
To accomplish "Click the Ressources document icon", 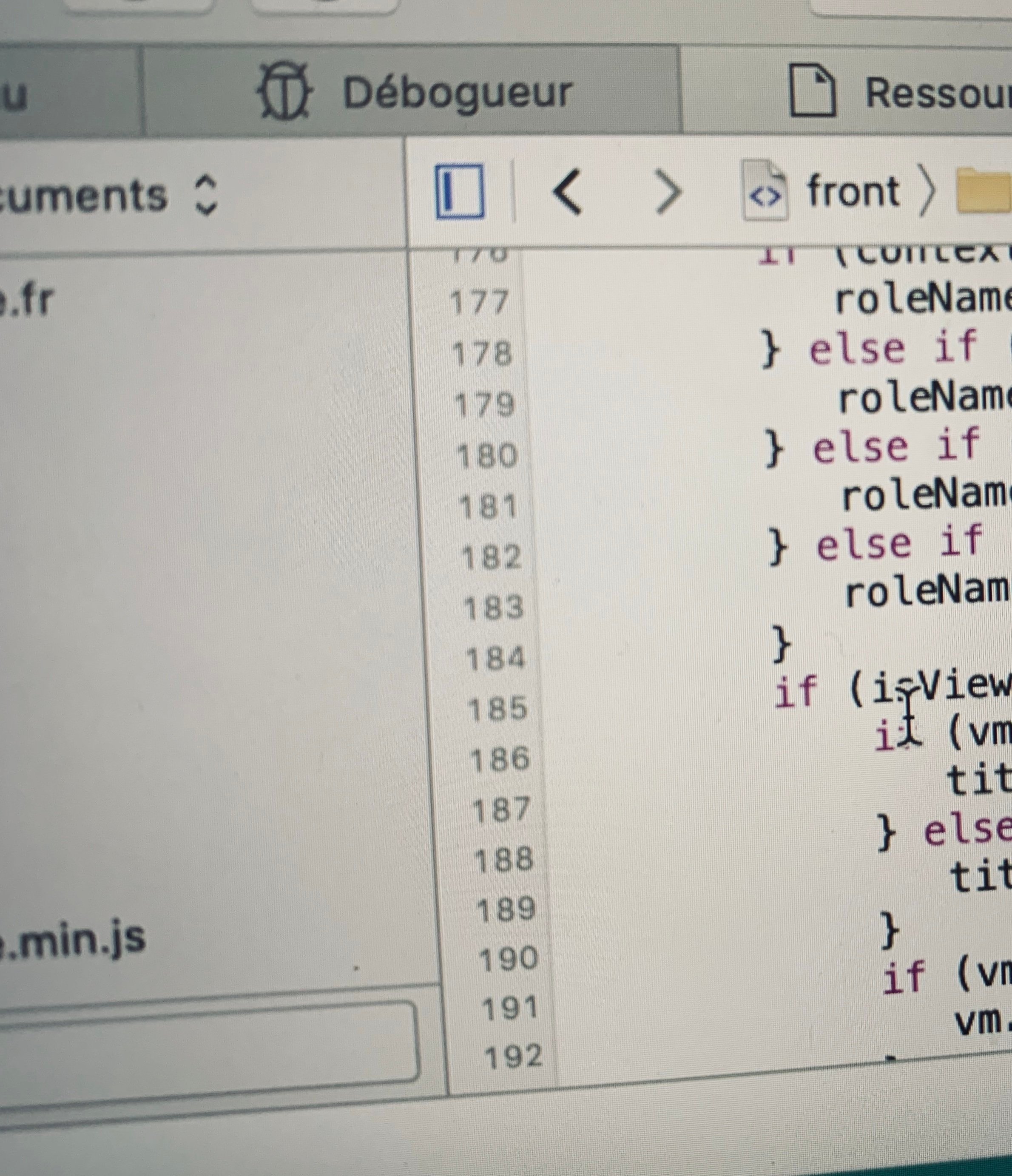I will pos(812,91).
